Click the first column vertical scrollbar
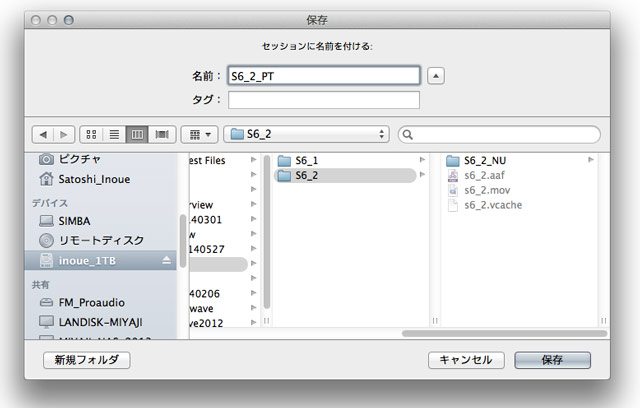The image size is (640, 408). (267, 232)
